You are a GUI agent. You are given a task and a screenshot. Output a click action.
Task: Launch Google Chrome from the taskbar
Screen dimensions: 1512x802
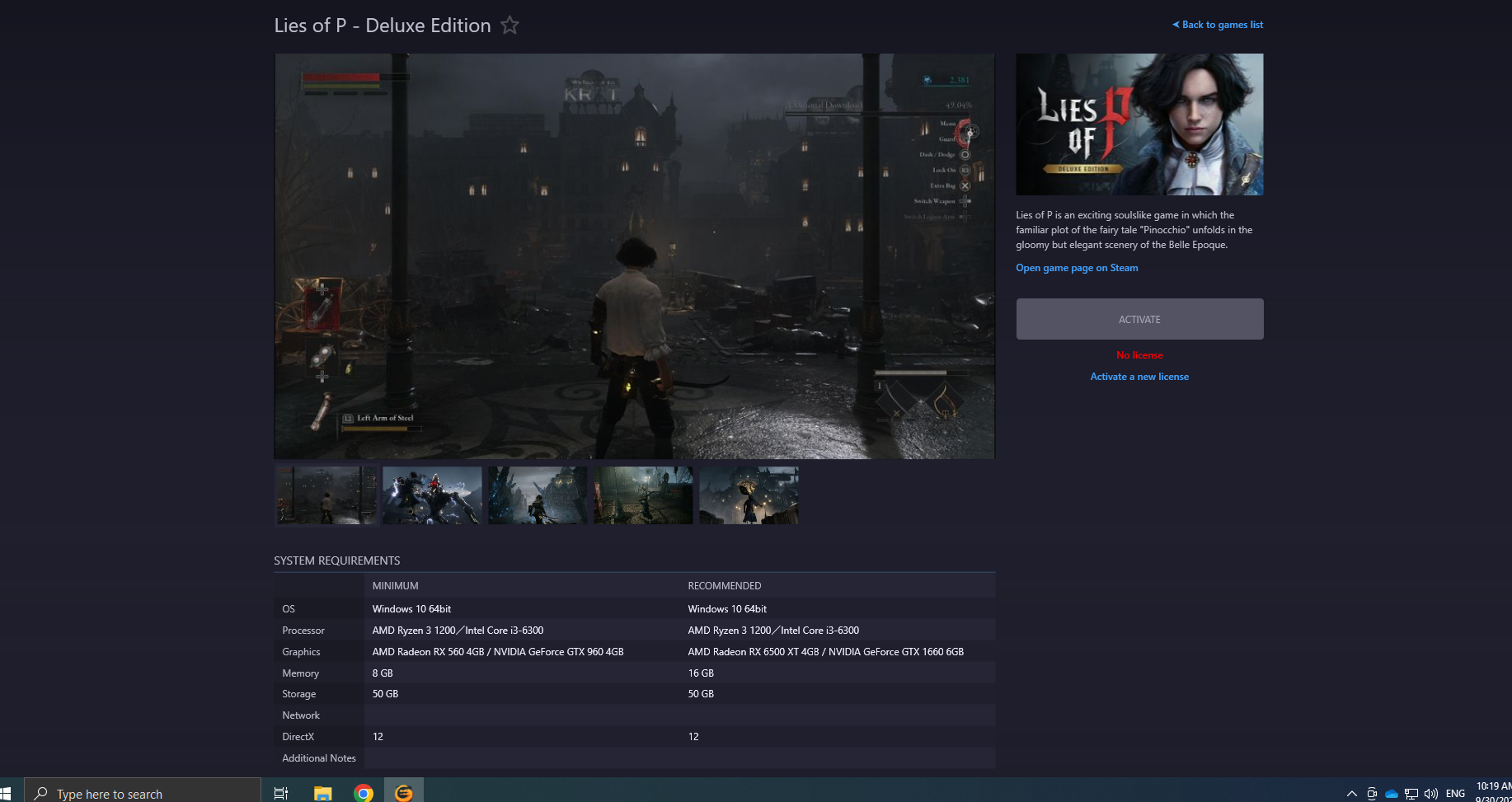tap(363, 793)
